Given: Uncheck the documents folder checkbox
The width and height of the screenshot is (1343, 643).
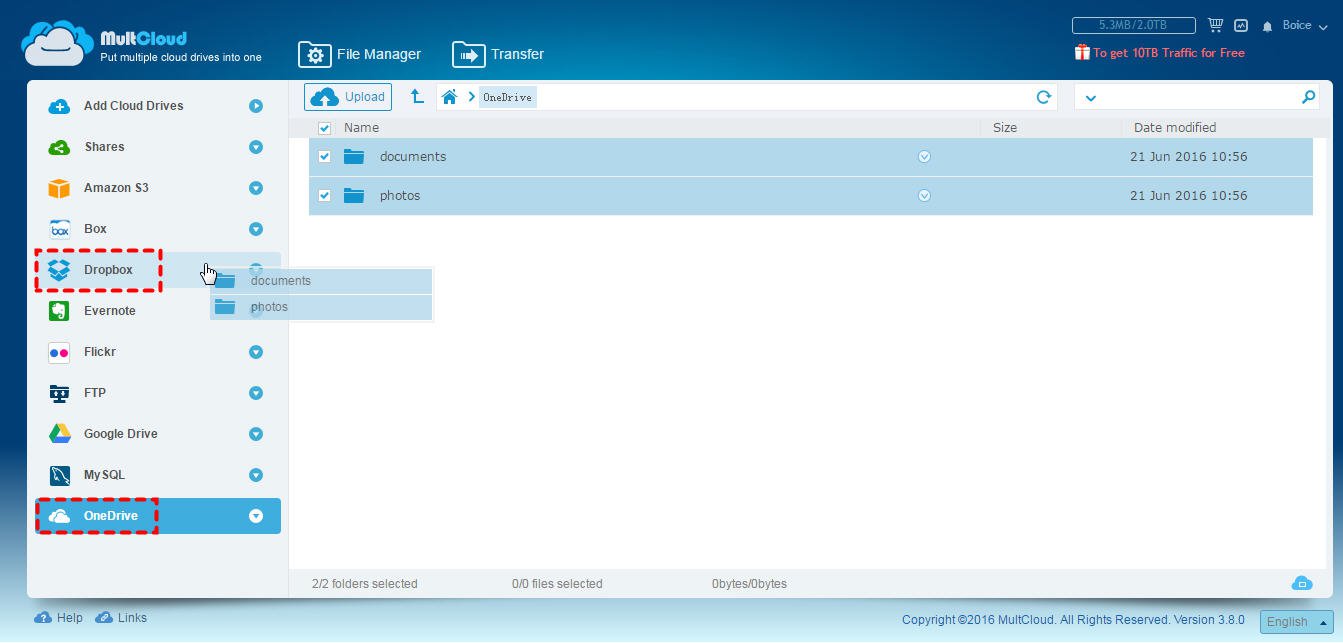Looking at the screenshot, I should 324,157.
